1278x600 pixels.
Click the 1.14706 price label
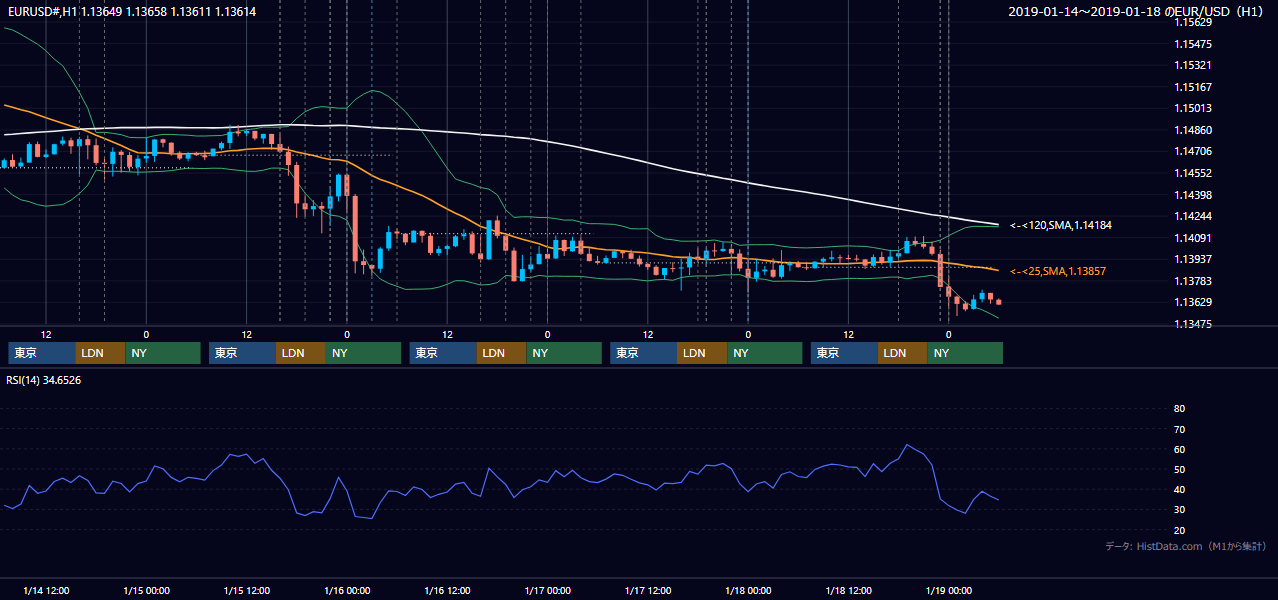point(1194,151)
